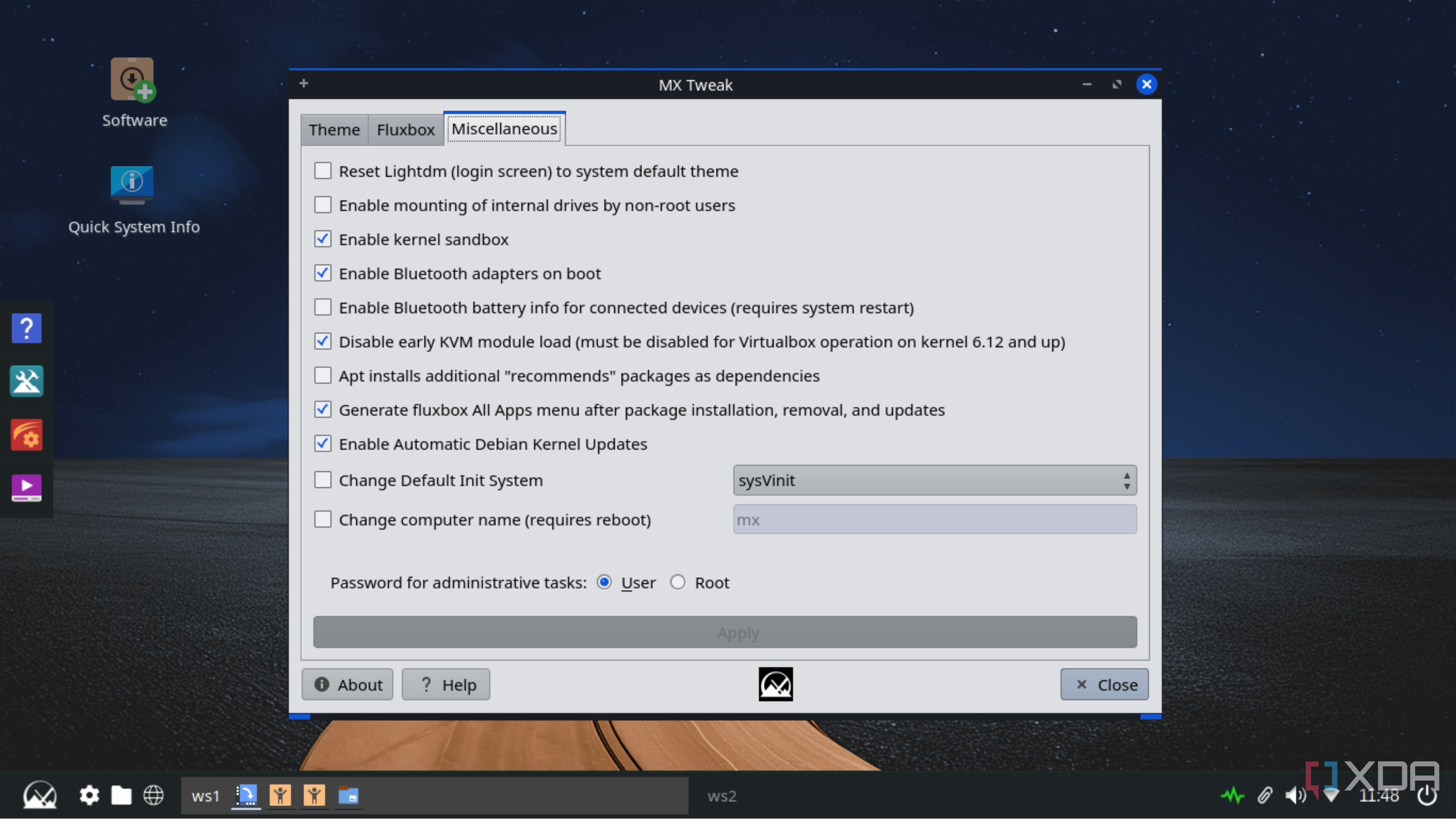
Task: Maximize the MX Tweak window
Action: (1116, 84)
